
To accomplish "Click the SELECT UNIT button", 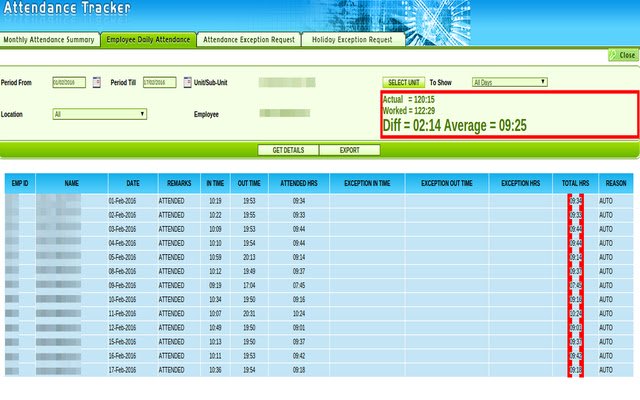I will click(x=403, y=82).
